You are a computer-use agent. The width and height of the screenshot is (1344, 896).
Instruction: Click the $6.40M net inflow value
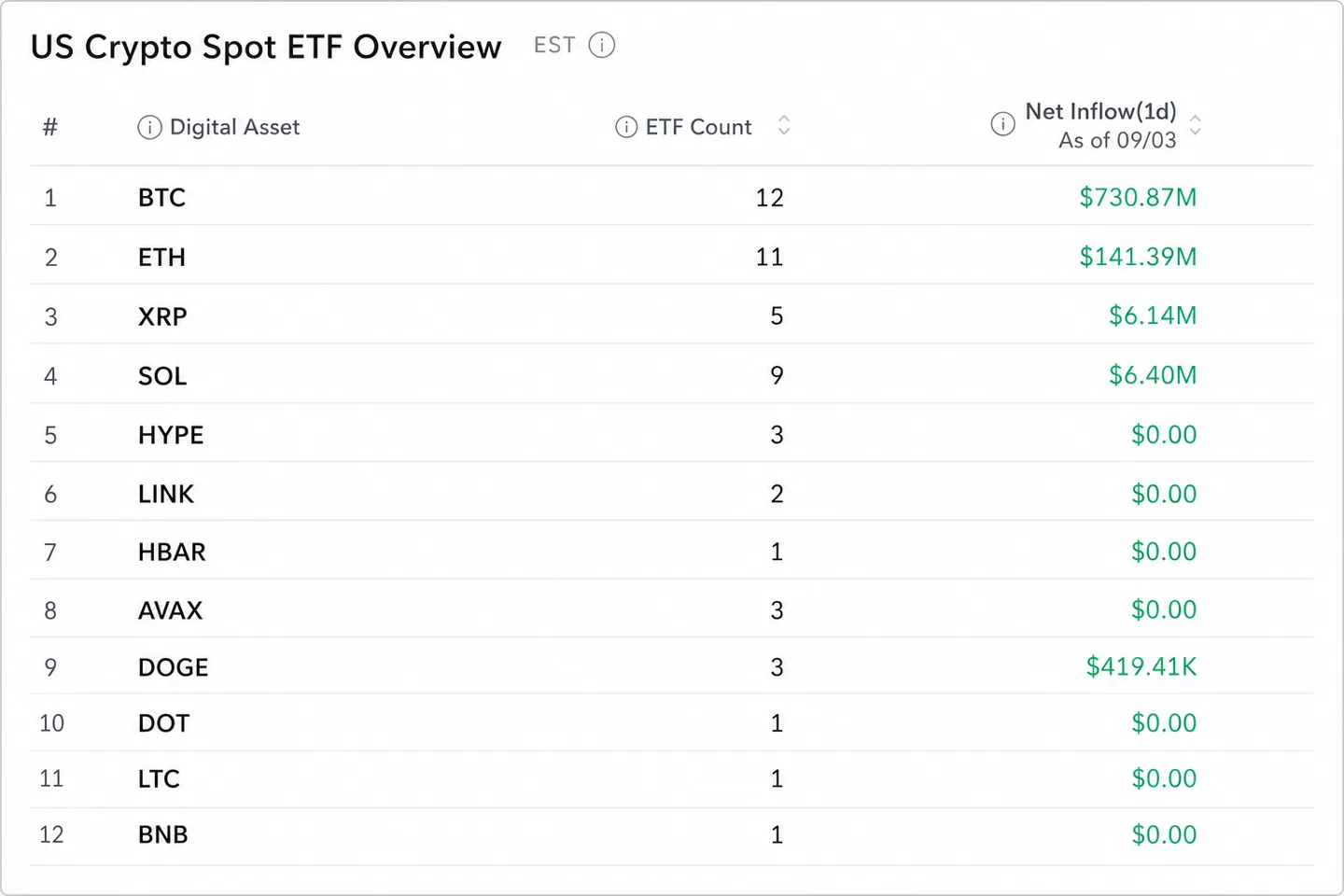[x=1153, y=375]
